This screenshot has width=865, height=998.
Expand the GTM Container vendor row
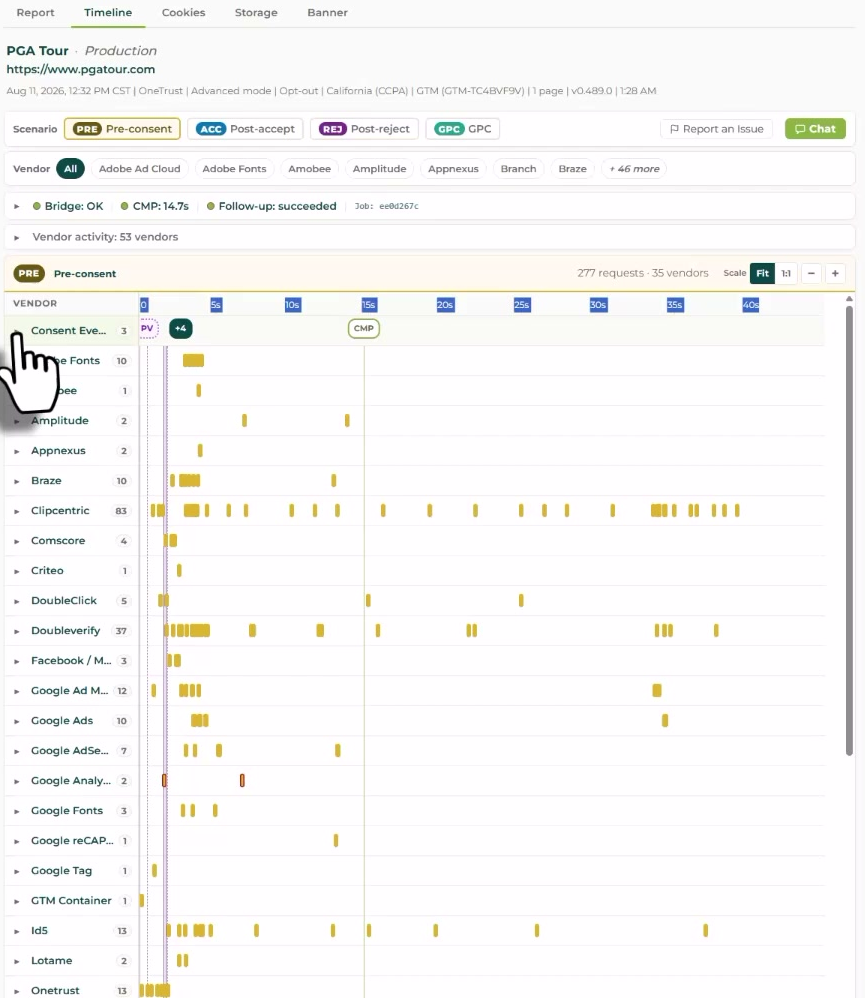17,901
